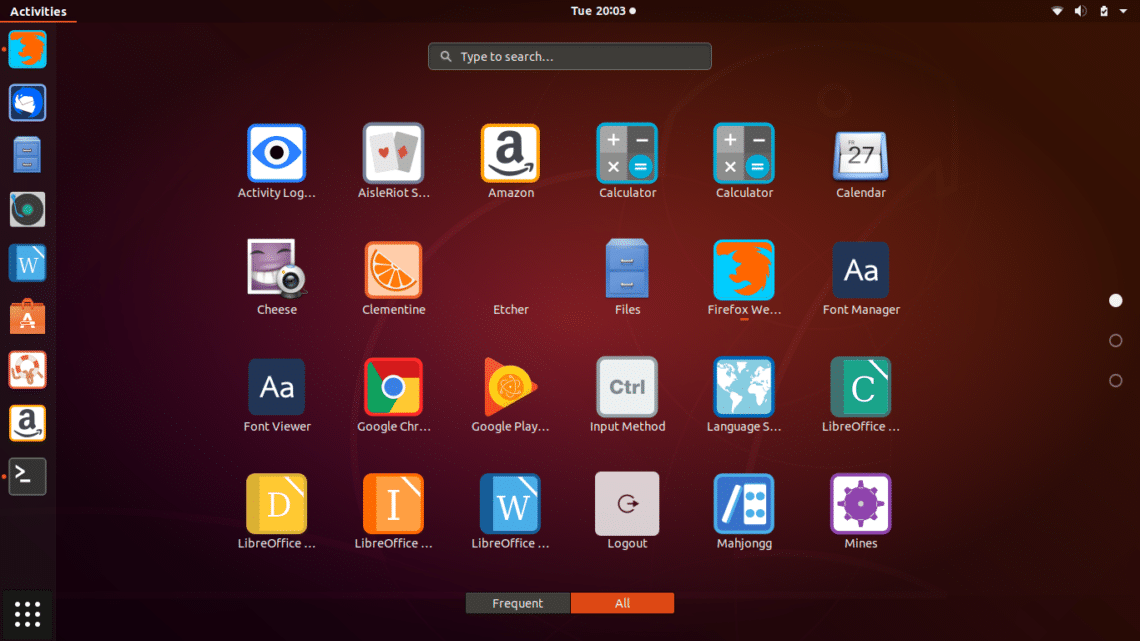Launch Font Manager
This screenshot has height=641, width=1140.
point(860,270)
